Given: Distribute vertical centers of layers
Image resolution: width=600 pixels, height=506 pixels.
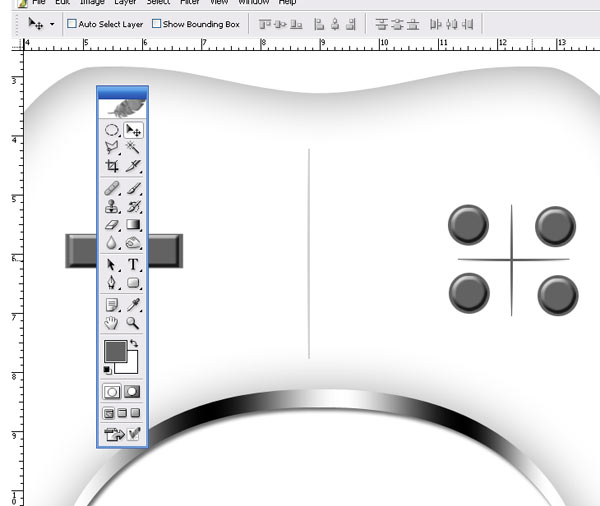Looking at the screenshot, I should click(397, 24).
